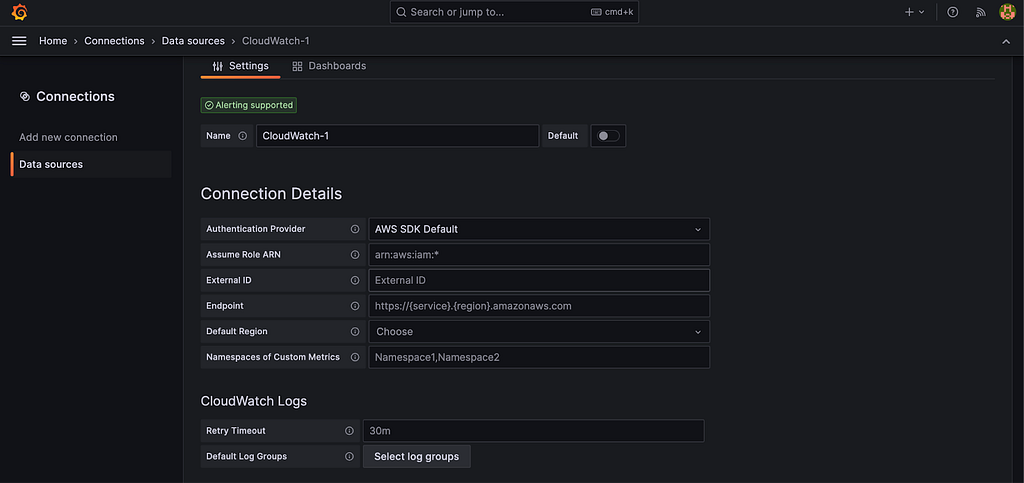Image resolution: width=1024 pixels, height=483 pixels.
Task: Click the Grafana logo icon
Action: click(20, 12)
